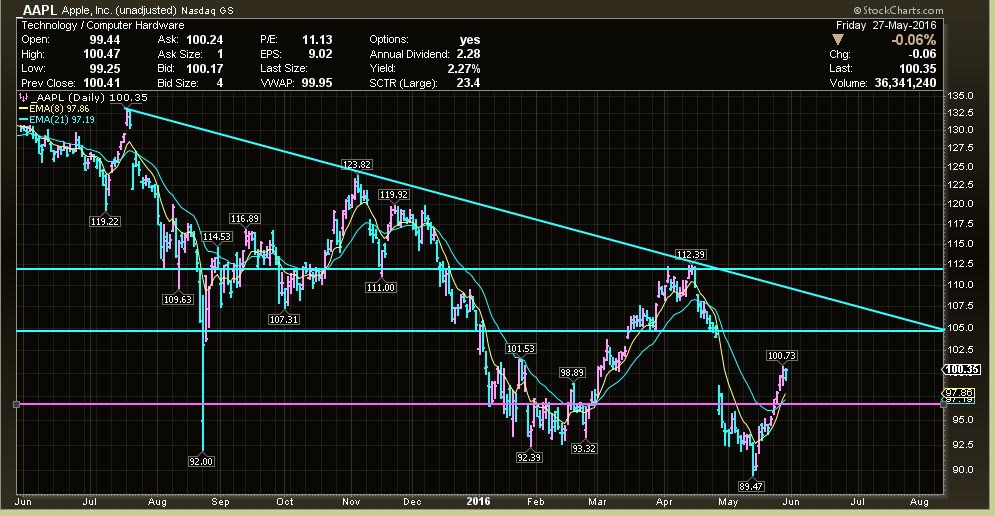Click the 105.0 price axis label
The width and height of the screenshot is (995, 516).
[x=961, y=327]
